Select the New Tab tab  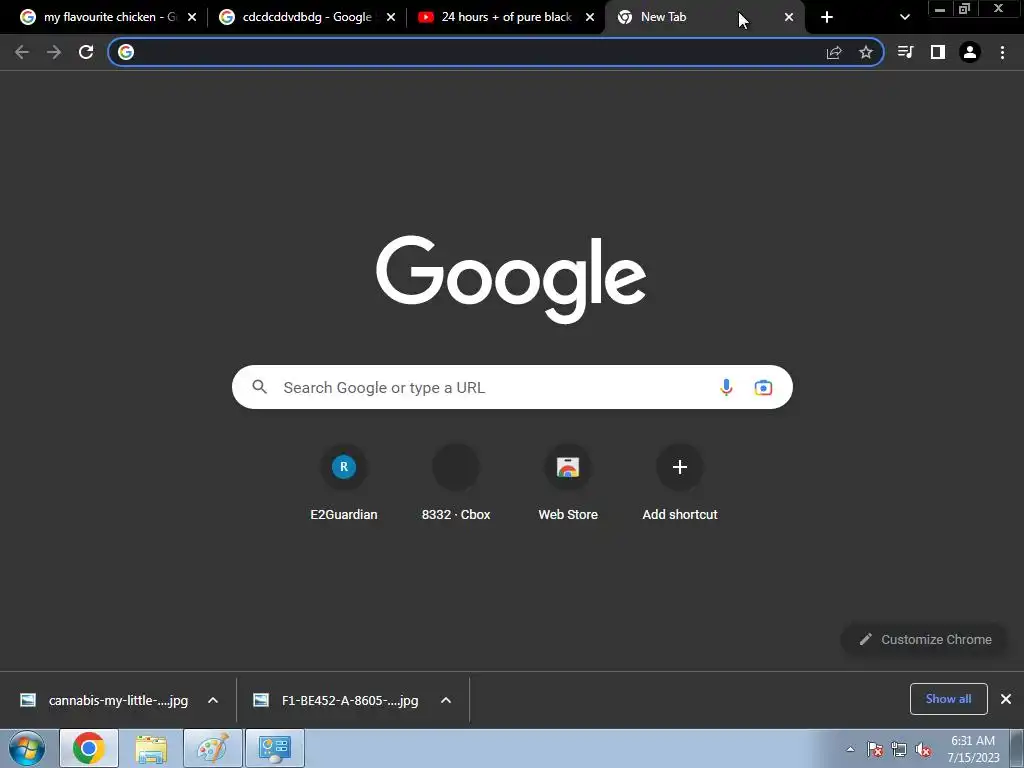point(705,17)
